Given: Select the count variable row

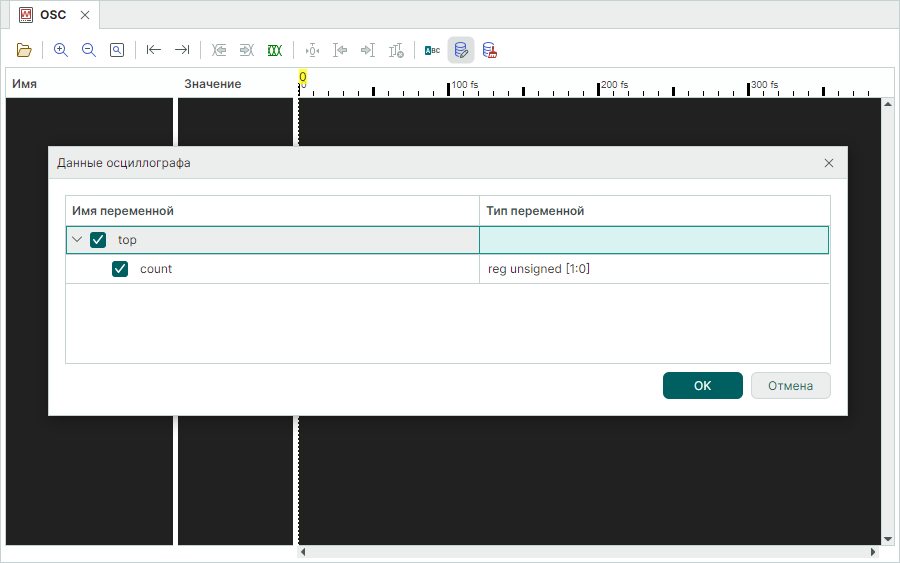Looking at the screenshot, I should pyautogui.click(x=447, y=269).
